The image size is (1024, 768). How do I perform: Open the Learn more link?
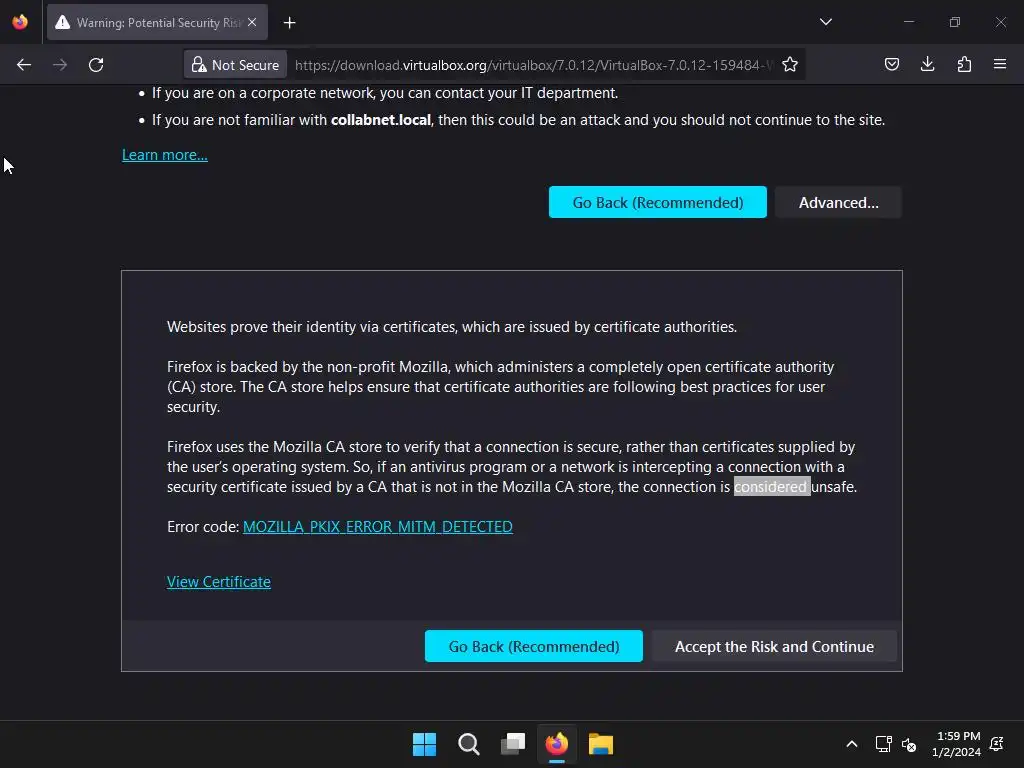pyautogui.click(x=165, y=155)
